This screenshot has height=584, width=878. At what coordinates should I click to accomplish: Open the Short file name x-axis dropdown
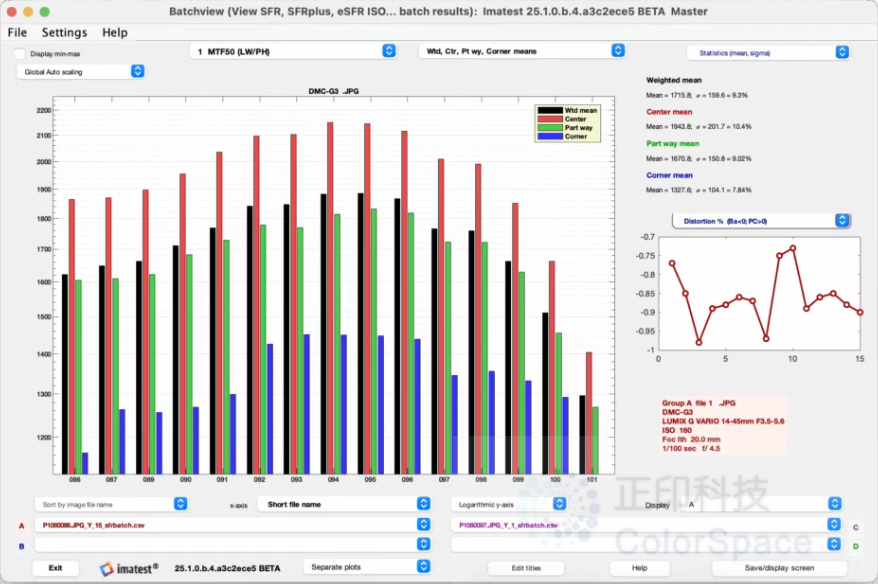tap(344, 504)
